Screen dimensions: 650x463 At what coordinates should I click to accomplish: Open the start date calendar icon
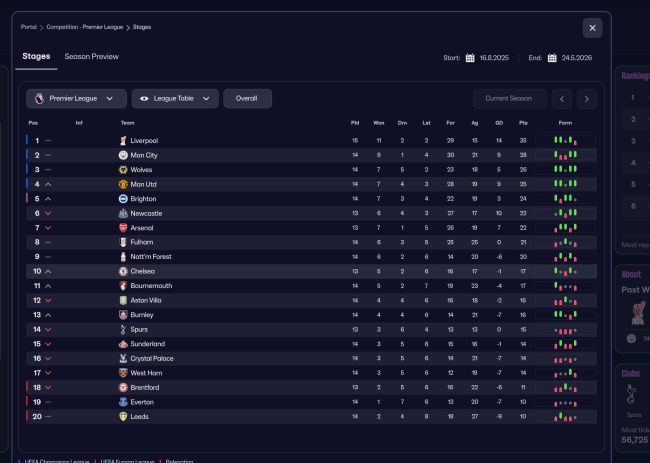470,58
